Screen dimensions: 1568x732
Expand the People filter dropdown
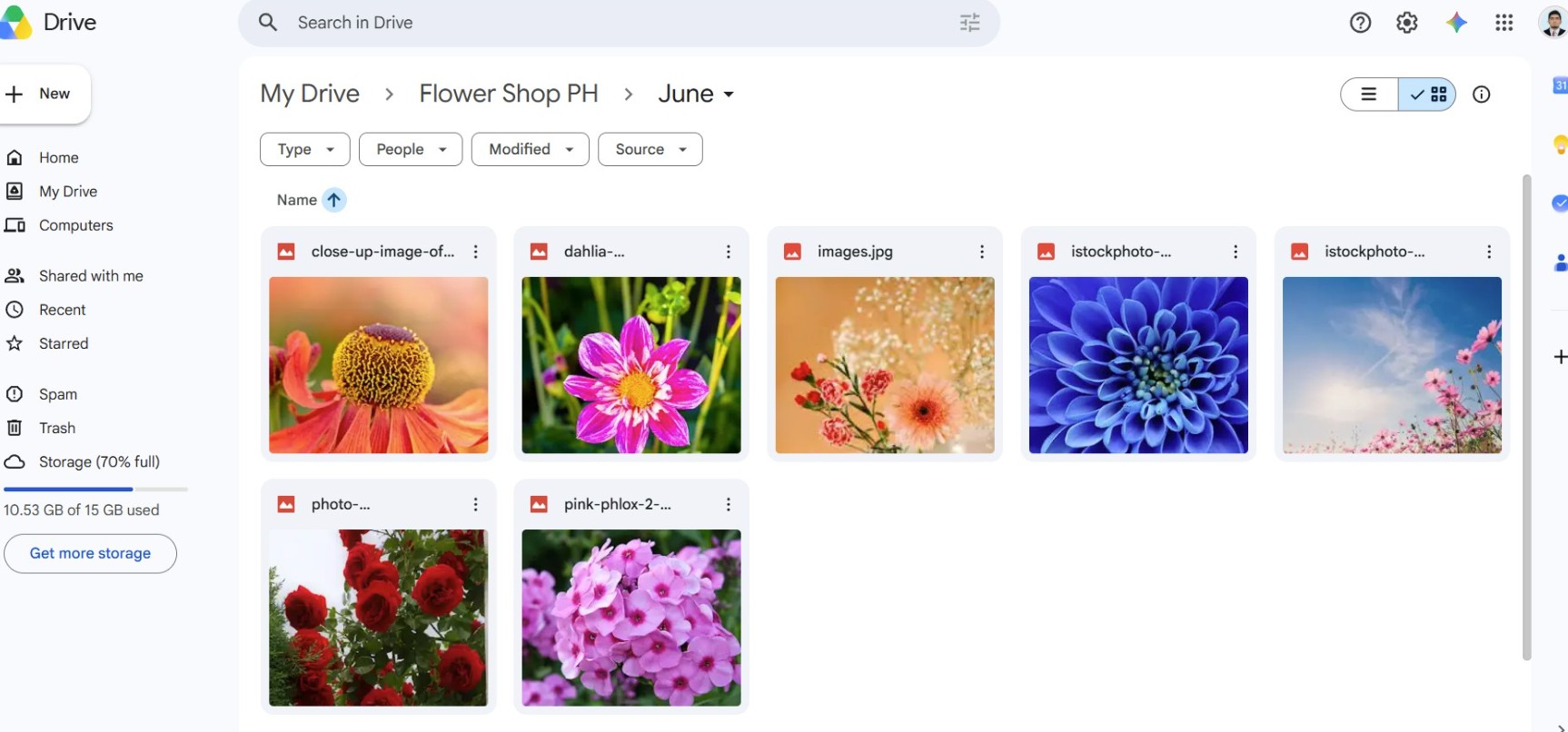(x=411, y=149)
